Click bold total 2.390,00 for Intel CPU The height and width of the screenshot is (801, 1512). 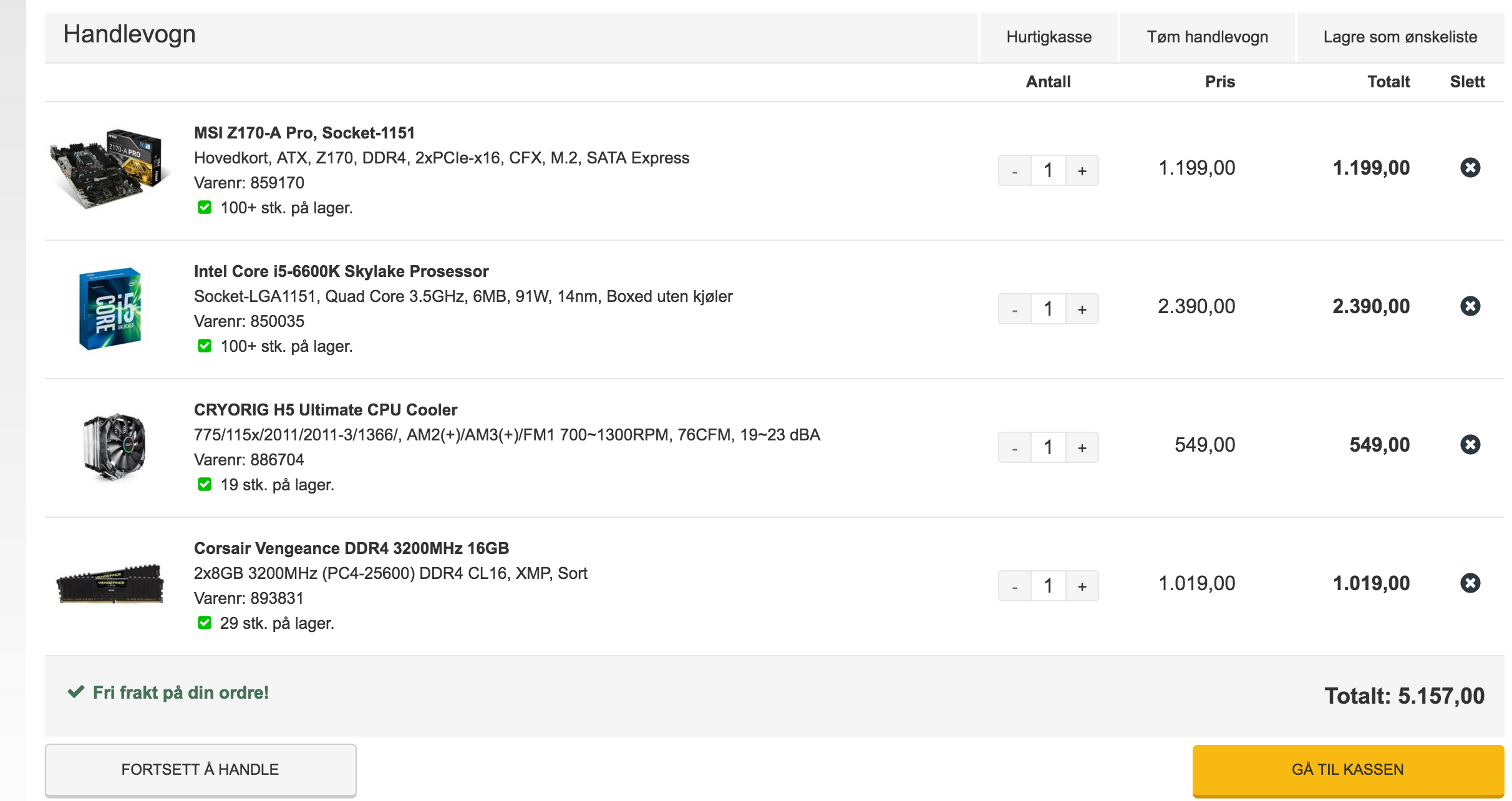pos(1371,306)
